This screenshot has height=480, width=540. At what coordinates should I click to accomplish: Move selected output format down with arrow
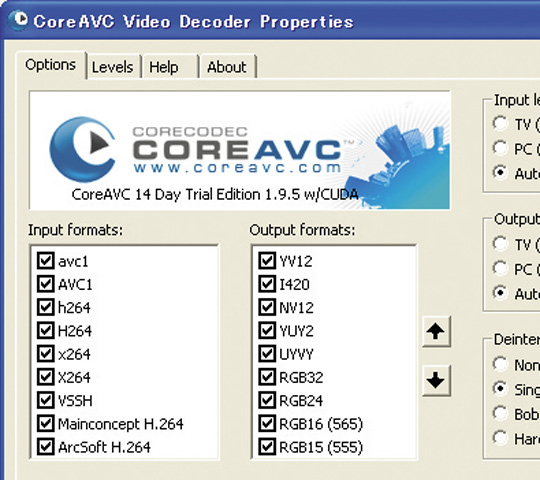pyautogui.click(x=436, y=380)
